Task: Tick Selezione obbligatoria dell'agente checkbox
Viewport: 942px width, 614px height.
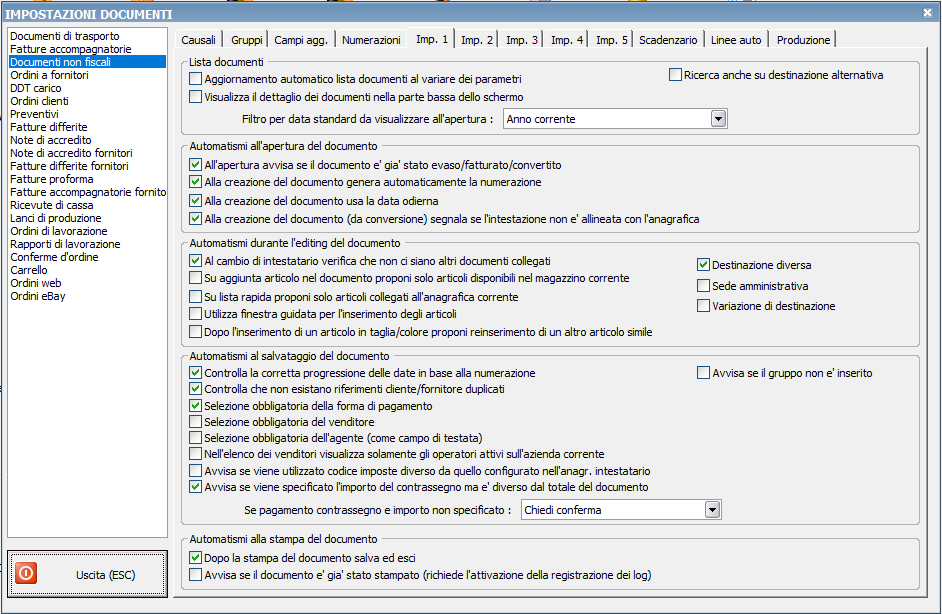Action: point(195,438)
